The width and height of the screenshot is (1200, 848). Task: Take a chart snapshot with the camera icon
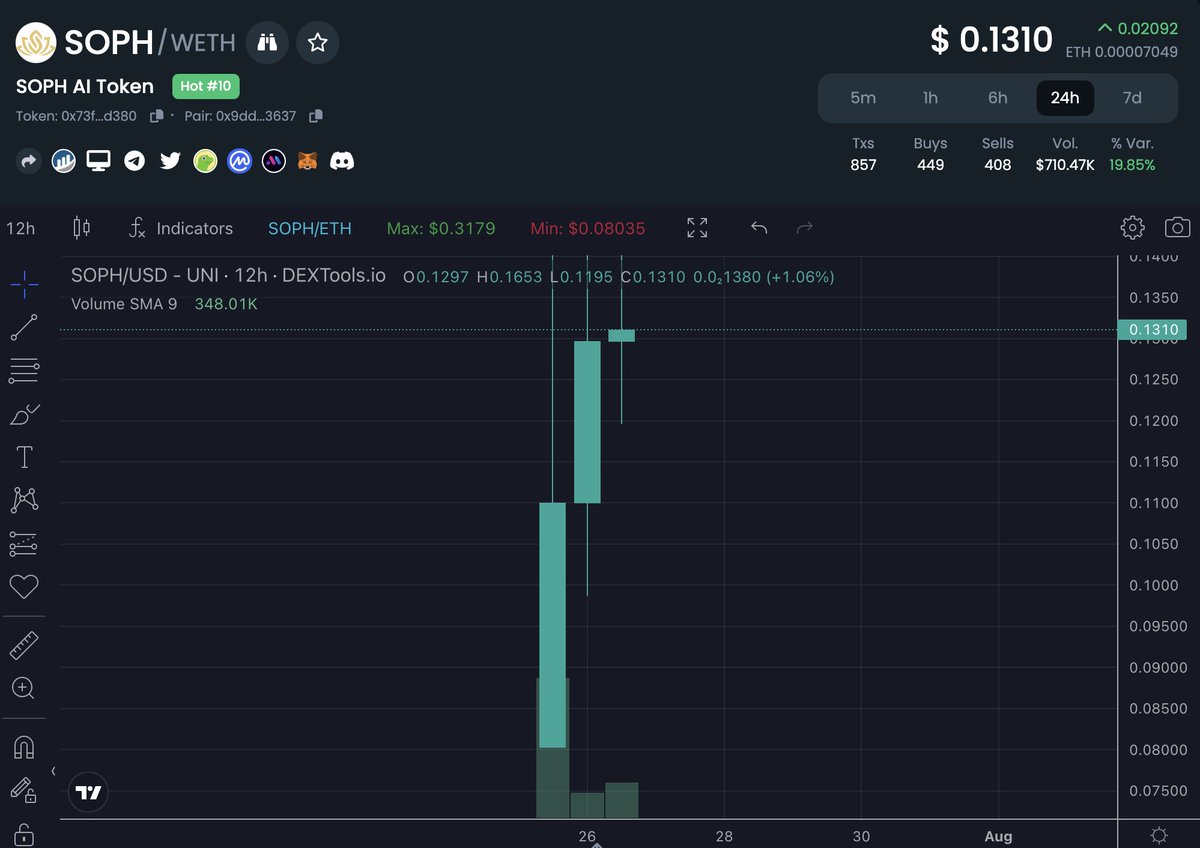point(1177,228)
